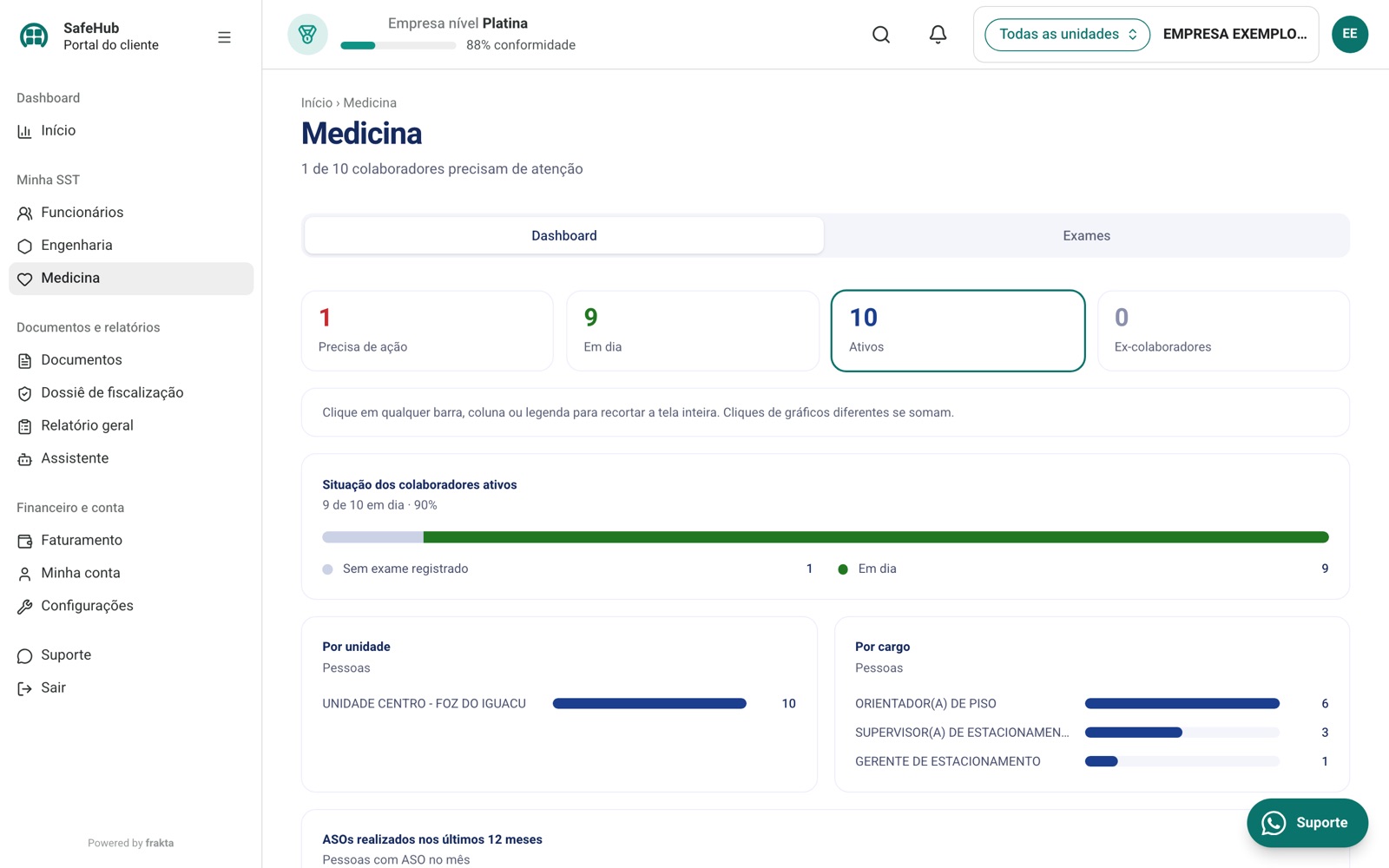Viewport: 1389px width, 868px height.
Task: Toggle Sem exame registrado legend filter
Action: (x=568, y=569)
